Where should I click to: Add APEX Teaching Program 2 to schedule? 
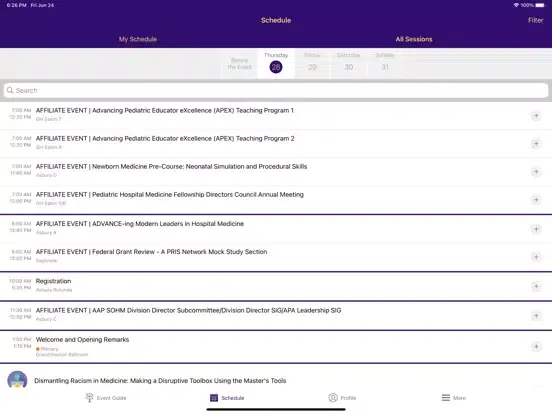(536, 144)
